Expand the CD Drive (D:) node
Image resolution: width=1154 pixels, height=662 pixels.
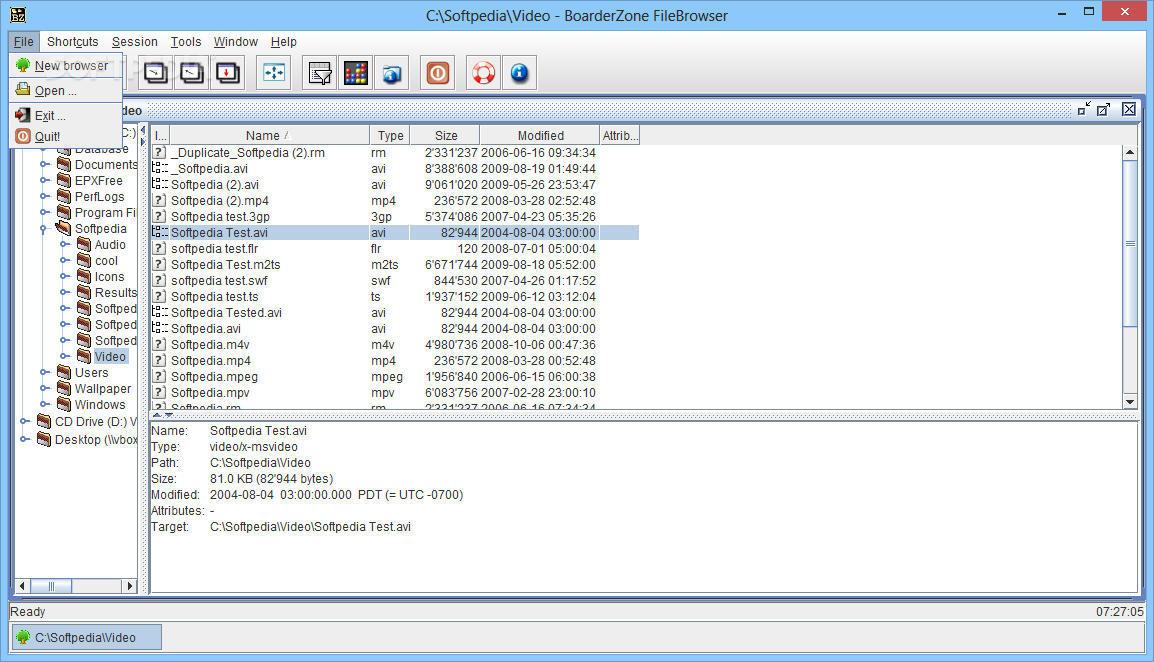pos(24,421)
